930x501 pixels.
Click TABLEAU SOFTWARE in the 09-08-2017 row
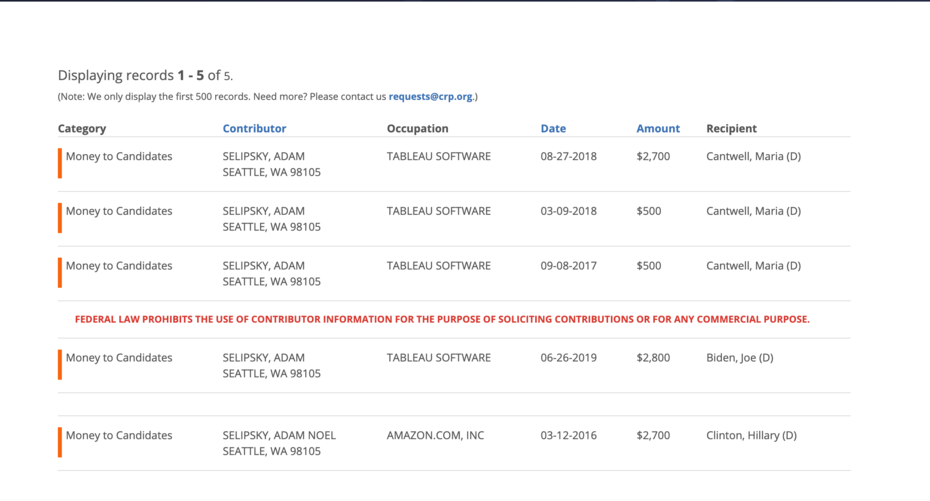(438, 266)
